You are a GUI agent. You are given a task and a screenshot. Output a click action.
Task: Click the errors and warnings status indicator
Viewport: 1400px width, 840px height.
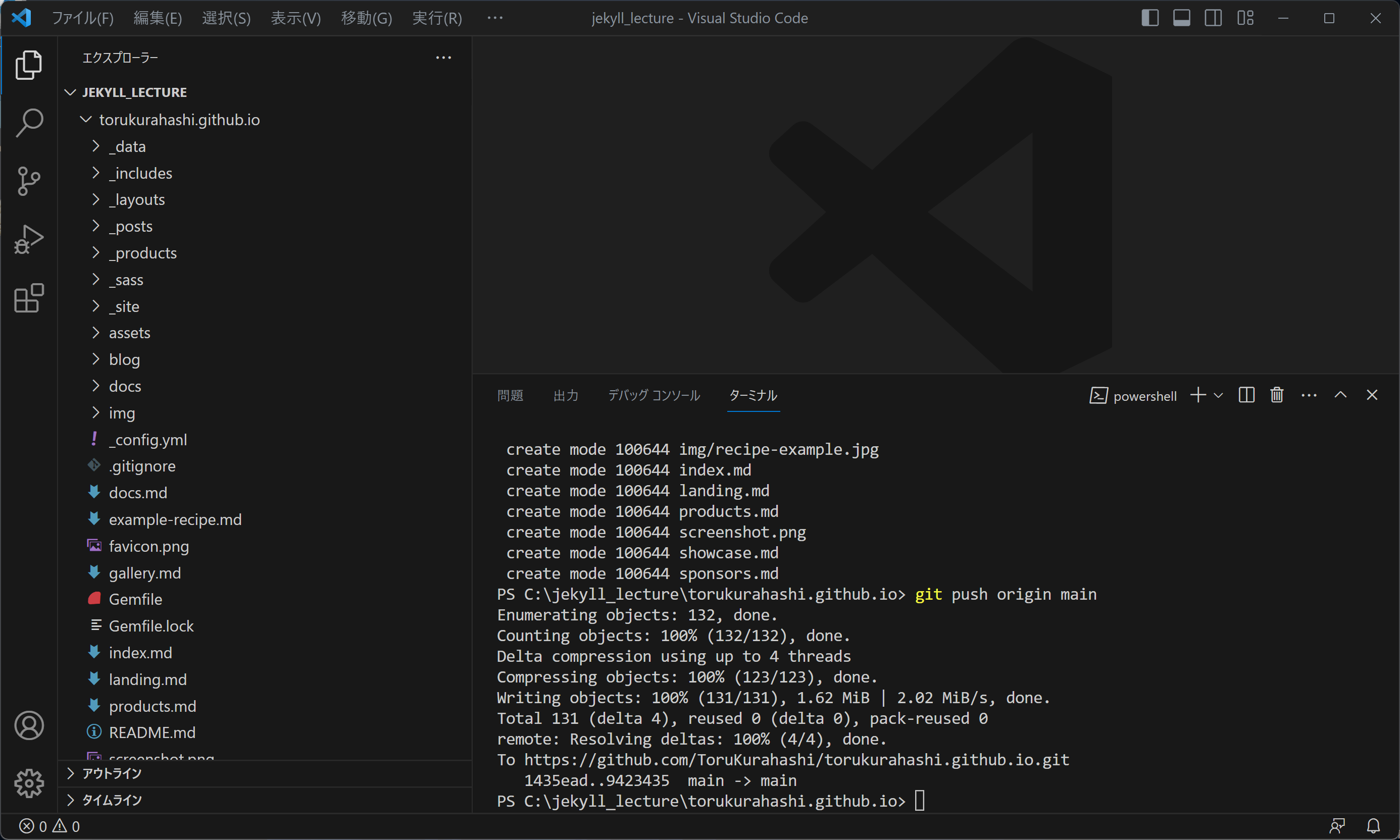(x=50, y=826)
